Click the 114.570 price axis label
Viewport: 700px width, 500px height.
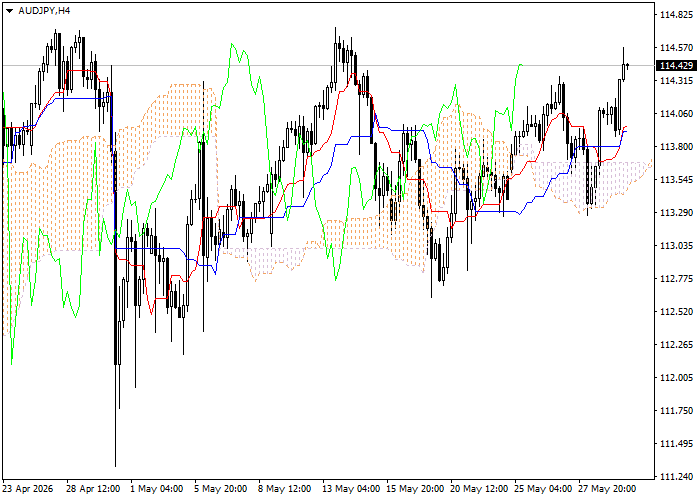click(x=676, y=48)
